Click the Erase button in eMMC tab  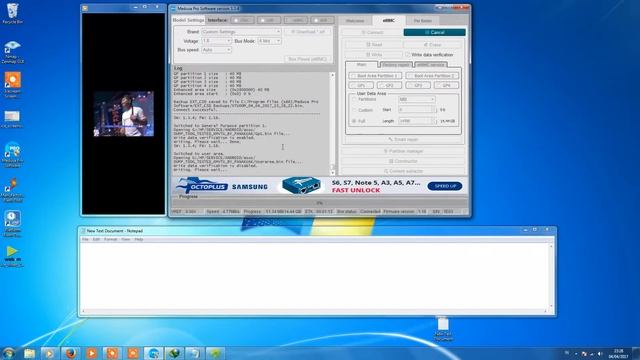coord(433,44)
